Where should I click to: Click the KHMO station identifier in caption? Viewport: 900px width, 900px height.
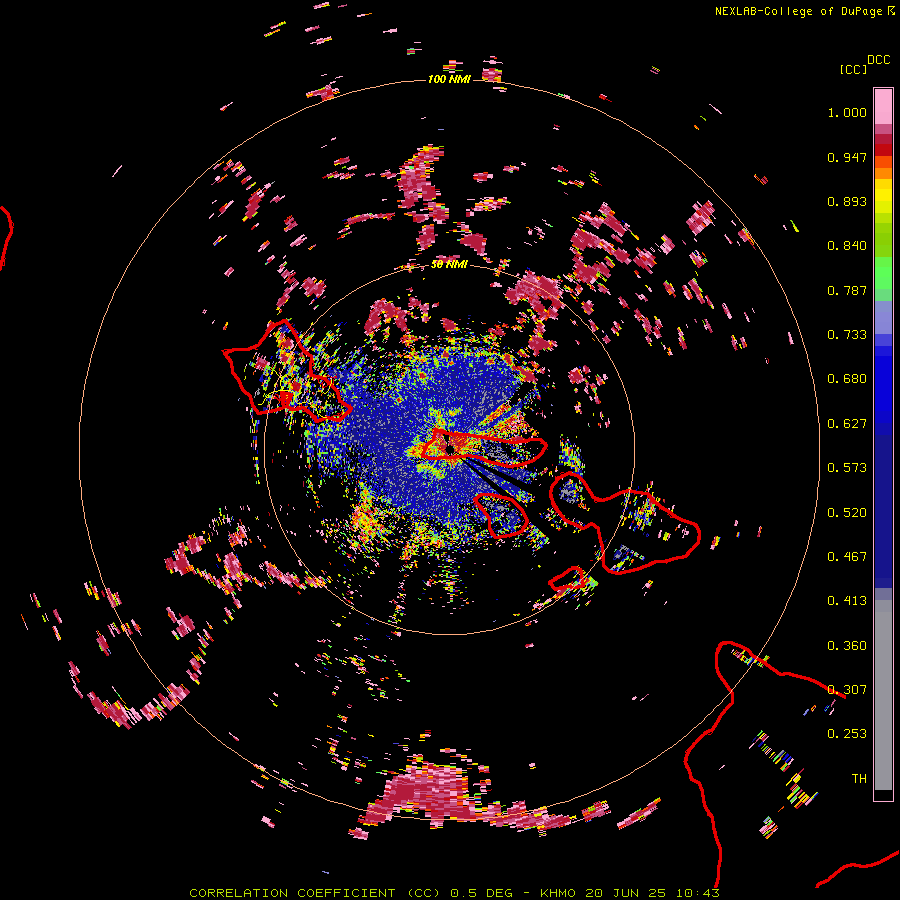point(557,893)
